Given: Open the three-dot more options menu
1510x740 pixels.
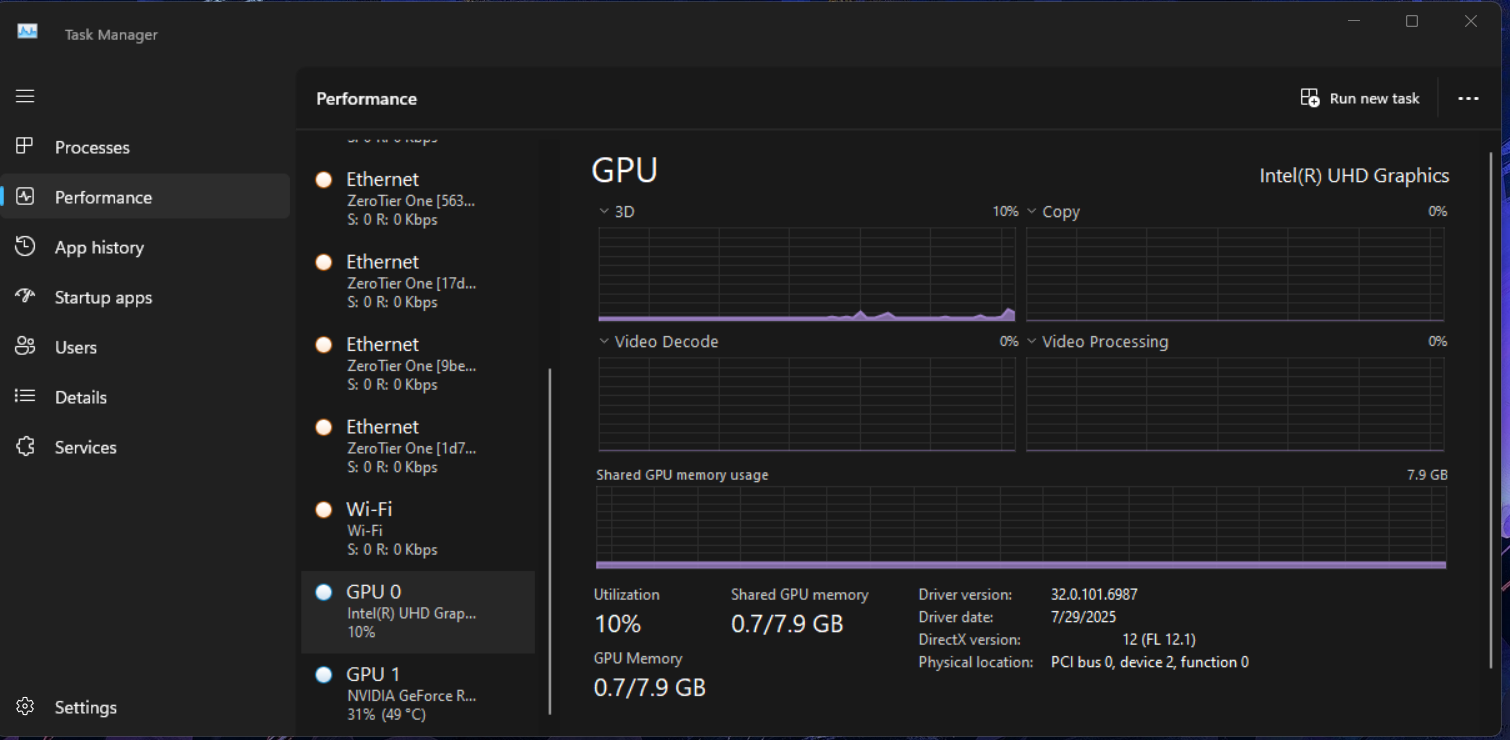Looking at the screenshot, I should pos(1468,98).
